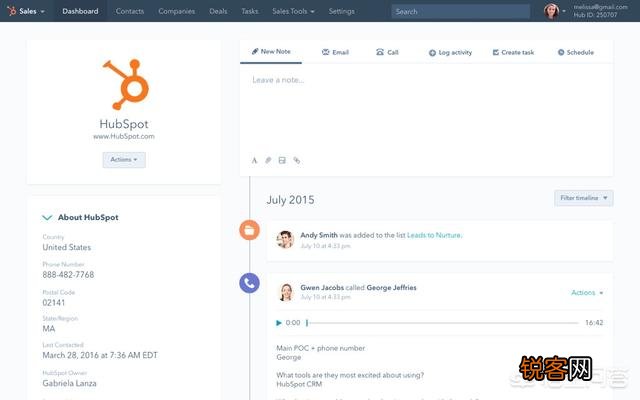Open Settings in the top navigation
The image size is (640, 400).
pos(342,11)
